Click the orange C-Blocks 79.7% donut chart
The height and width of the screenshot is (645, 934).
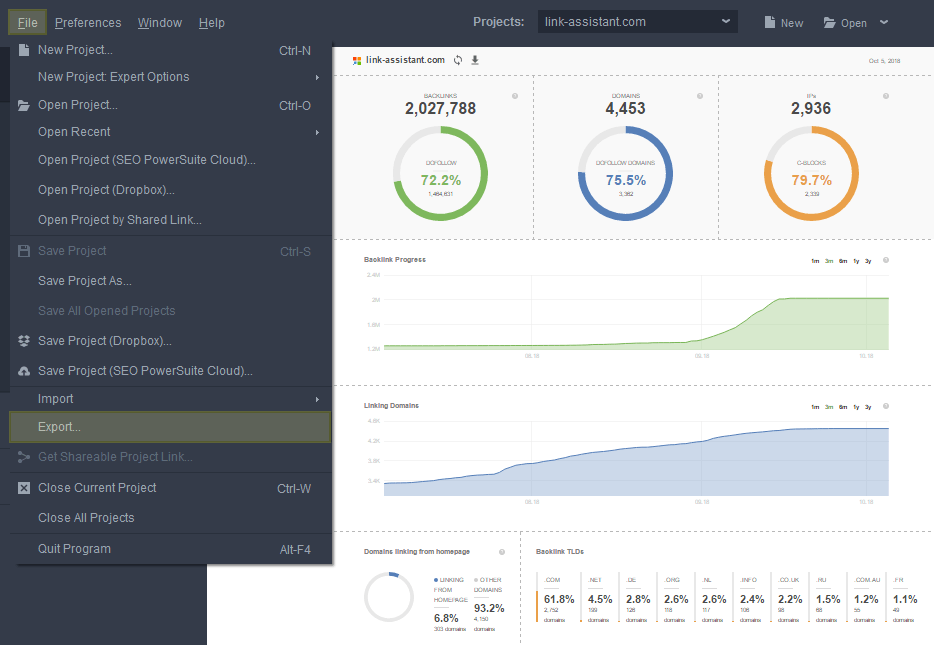(x=811, y=173)
